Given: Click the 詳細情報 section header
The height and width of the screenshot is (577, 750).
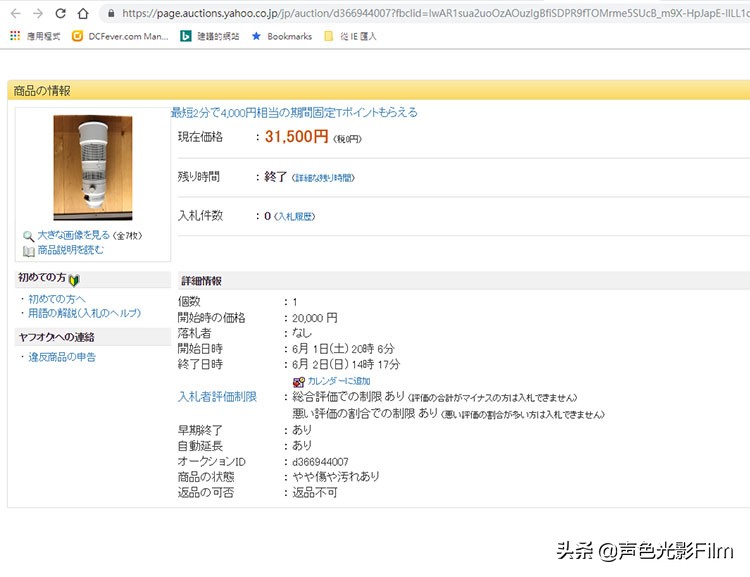Looking at the screenshot, I should click(464, 281).
